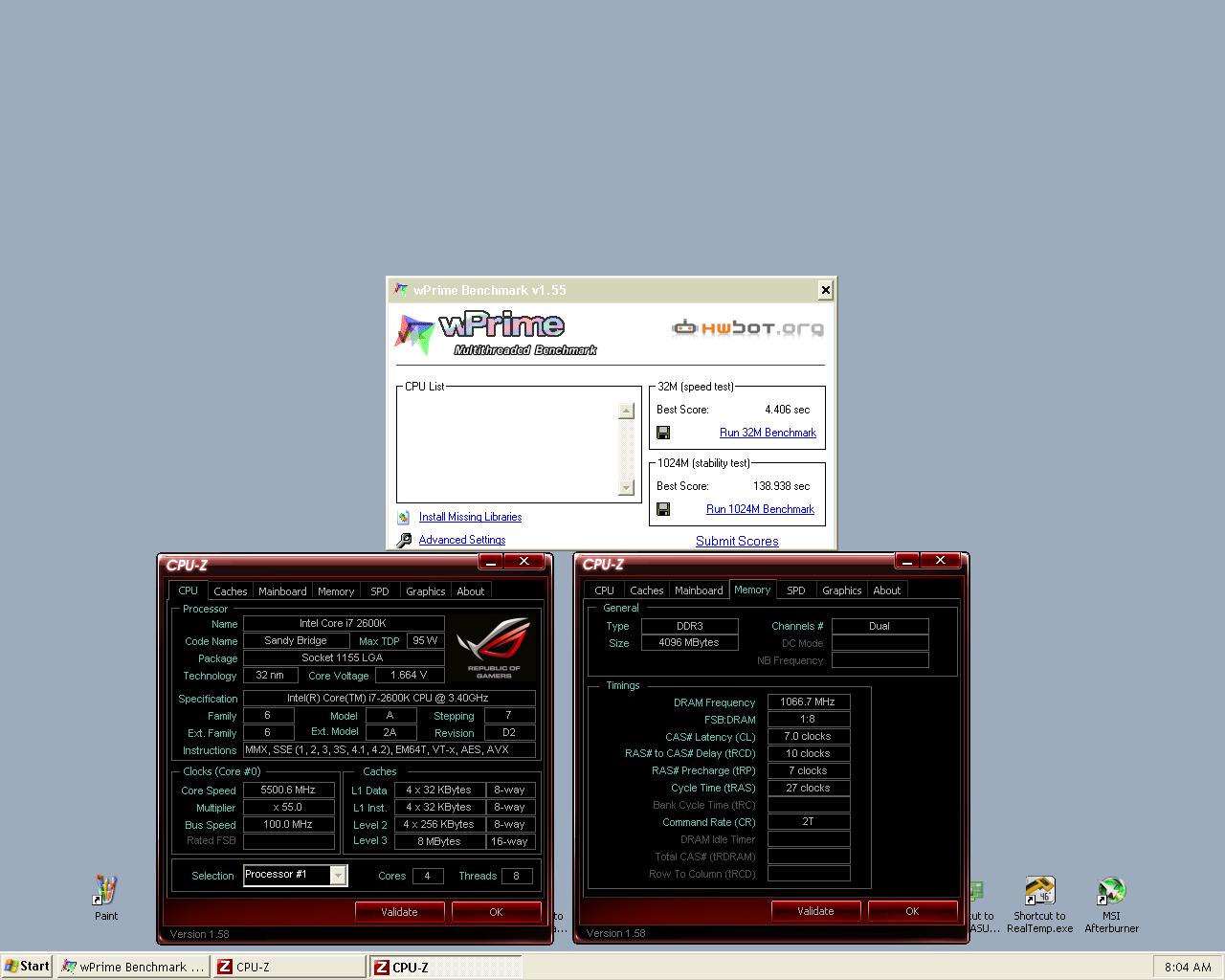The width and height of the screenshot is (1225, 980).
Task: Switch to Caches tab in left CPU-Z
Action: (x=231, y=591)
